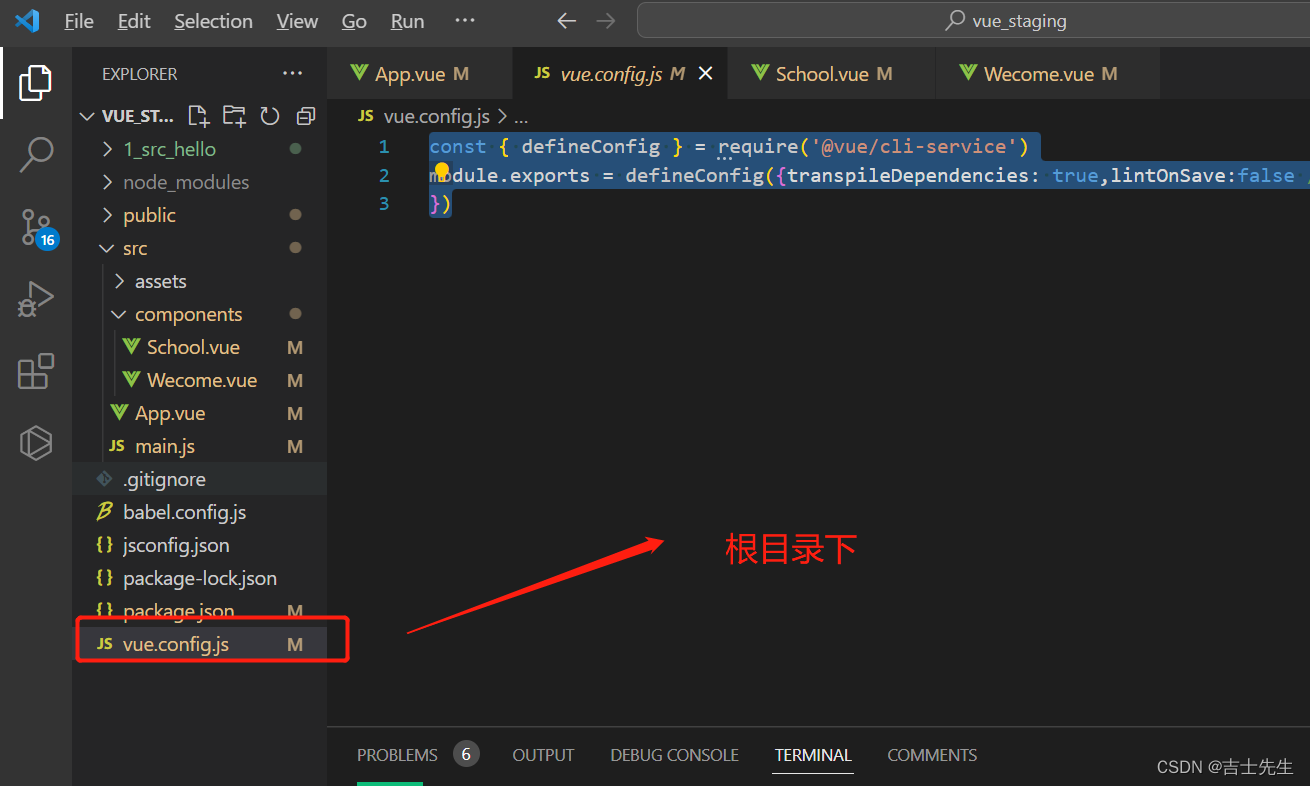Open the View menu
Viewport: 1310px width, 786px height.
(x=297, y=21)
